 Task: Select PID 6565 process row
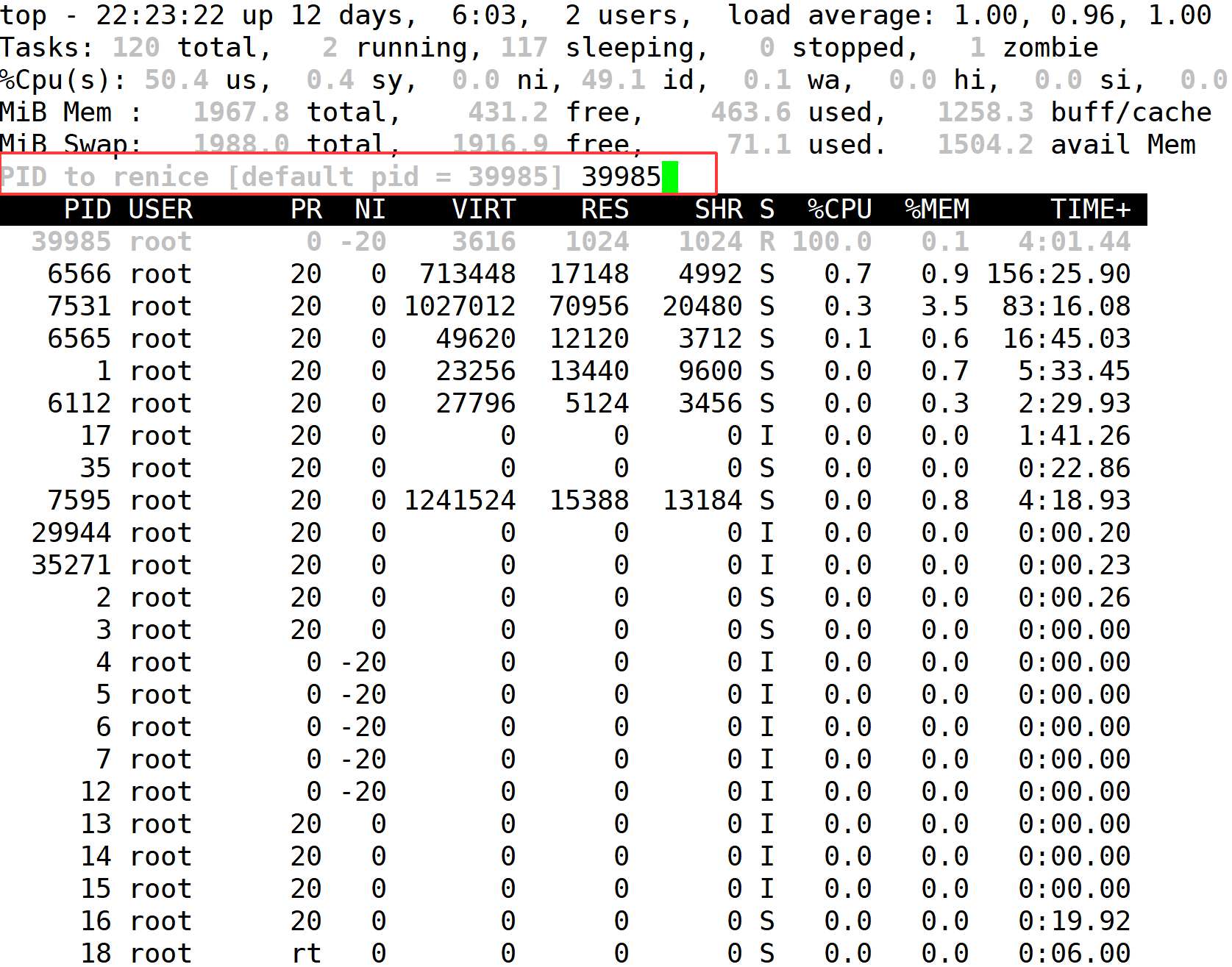click(x=574, y=339)
